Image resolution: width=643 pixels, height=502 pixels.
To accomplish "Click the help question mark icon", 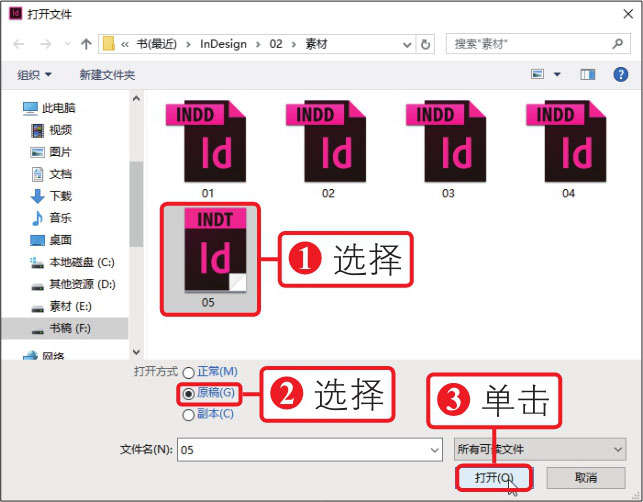I will [x=622, y=75].
